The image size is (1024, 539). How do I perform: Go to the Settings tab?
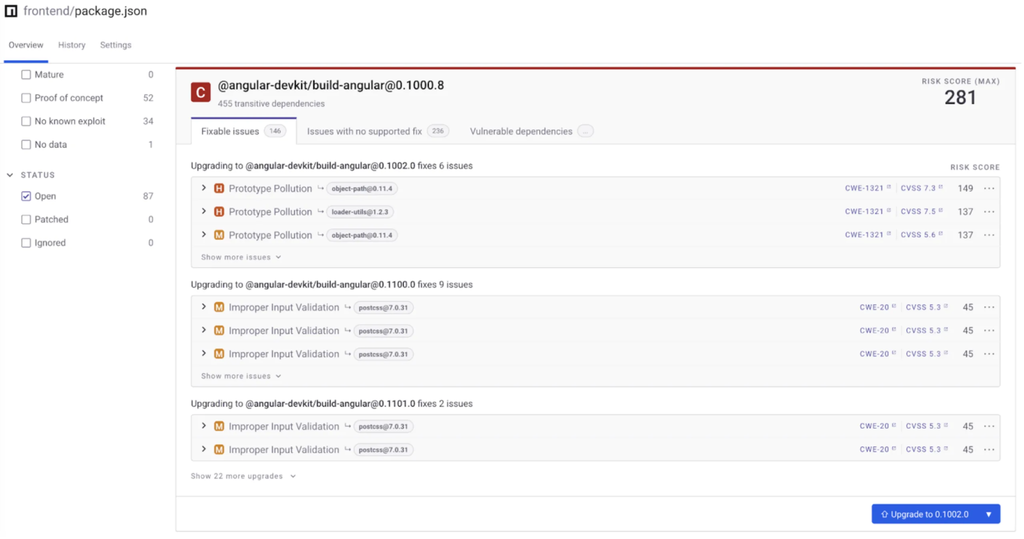point(116,45)
